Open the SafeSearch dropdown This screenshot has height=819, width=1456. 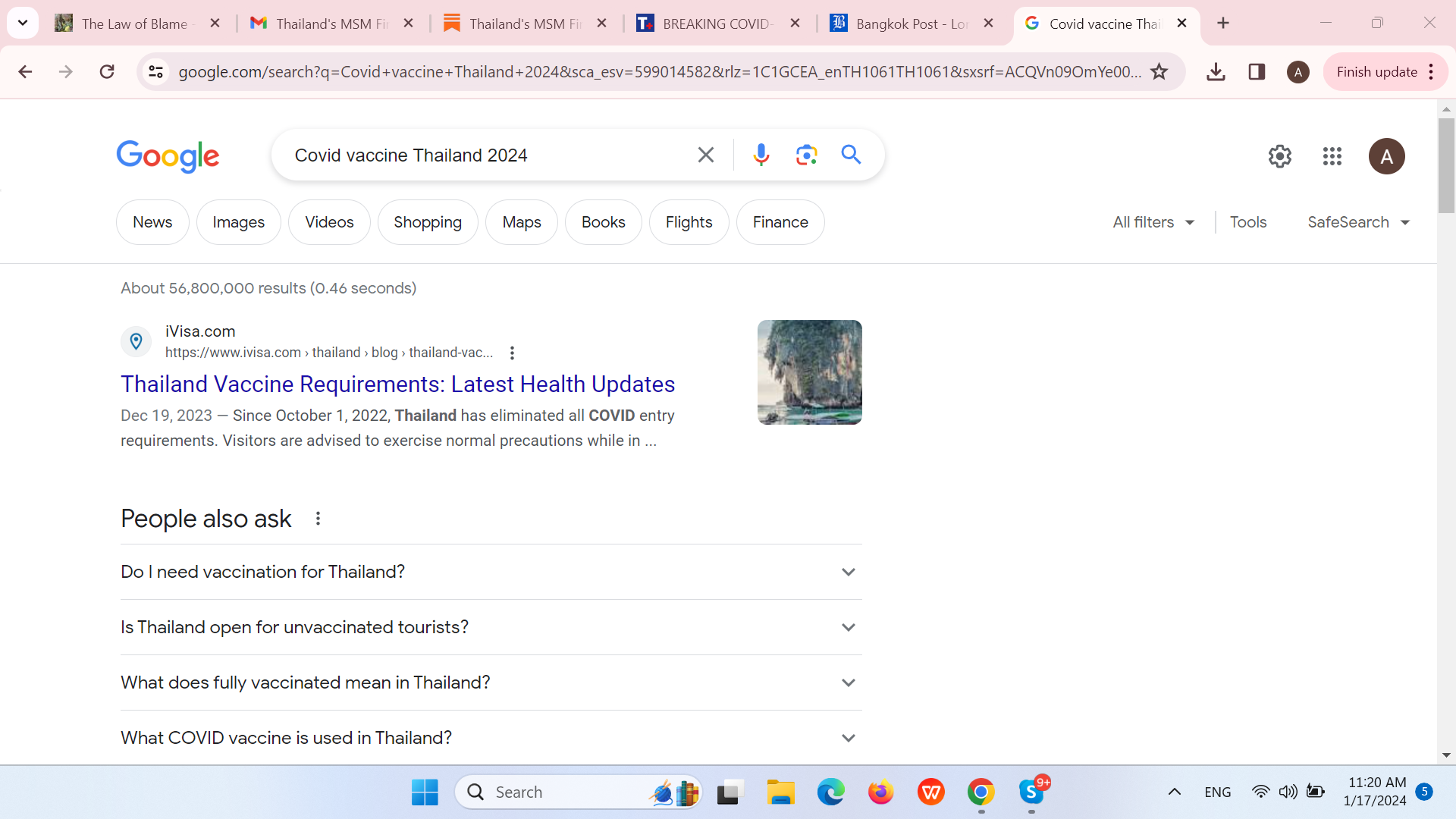coord(1358,222)
